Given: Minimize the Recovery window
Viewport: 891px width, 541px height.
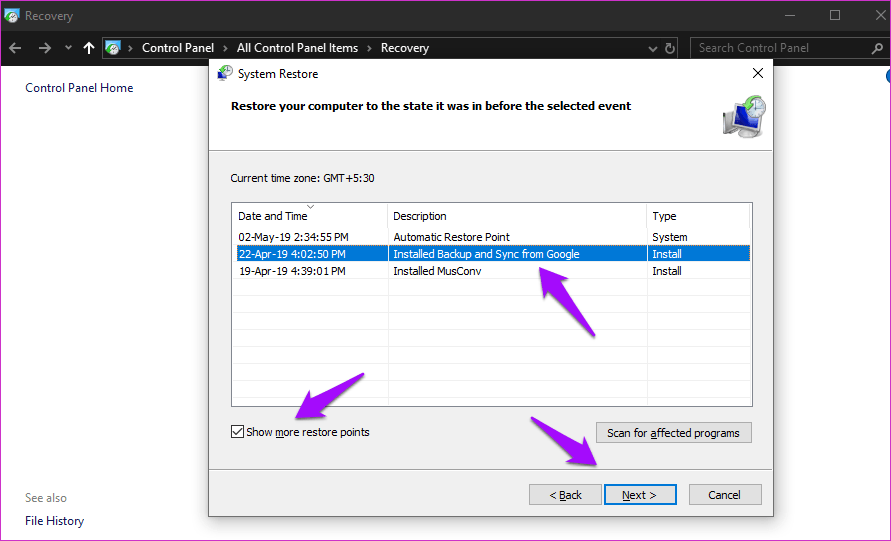Looking at the screenshot, I should [x=790, y=15].
